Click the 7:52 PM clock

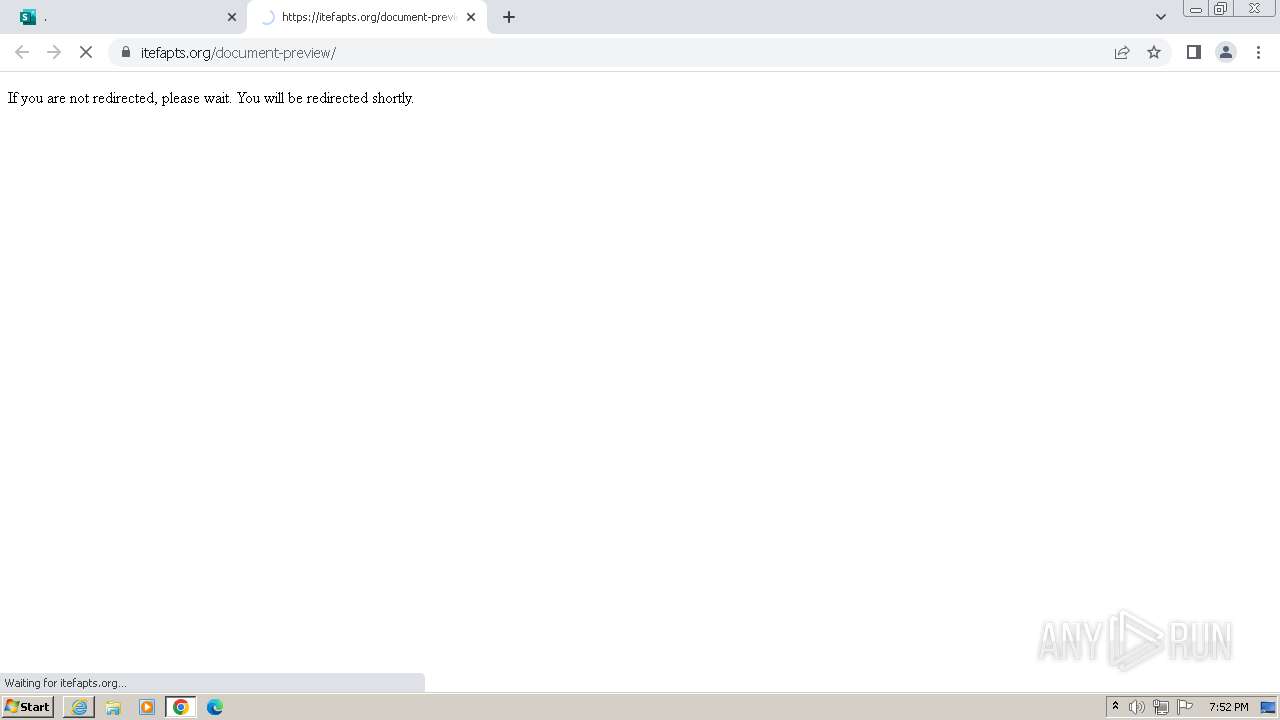coord(1228,707)
